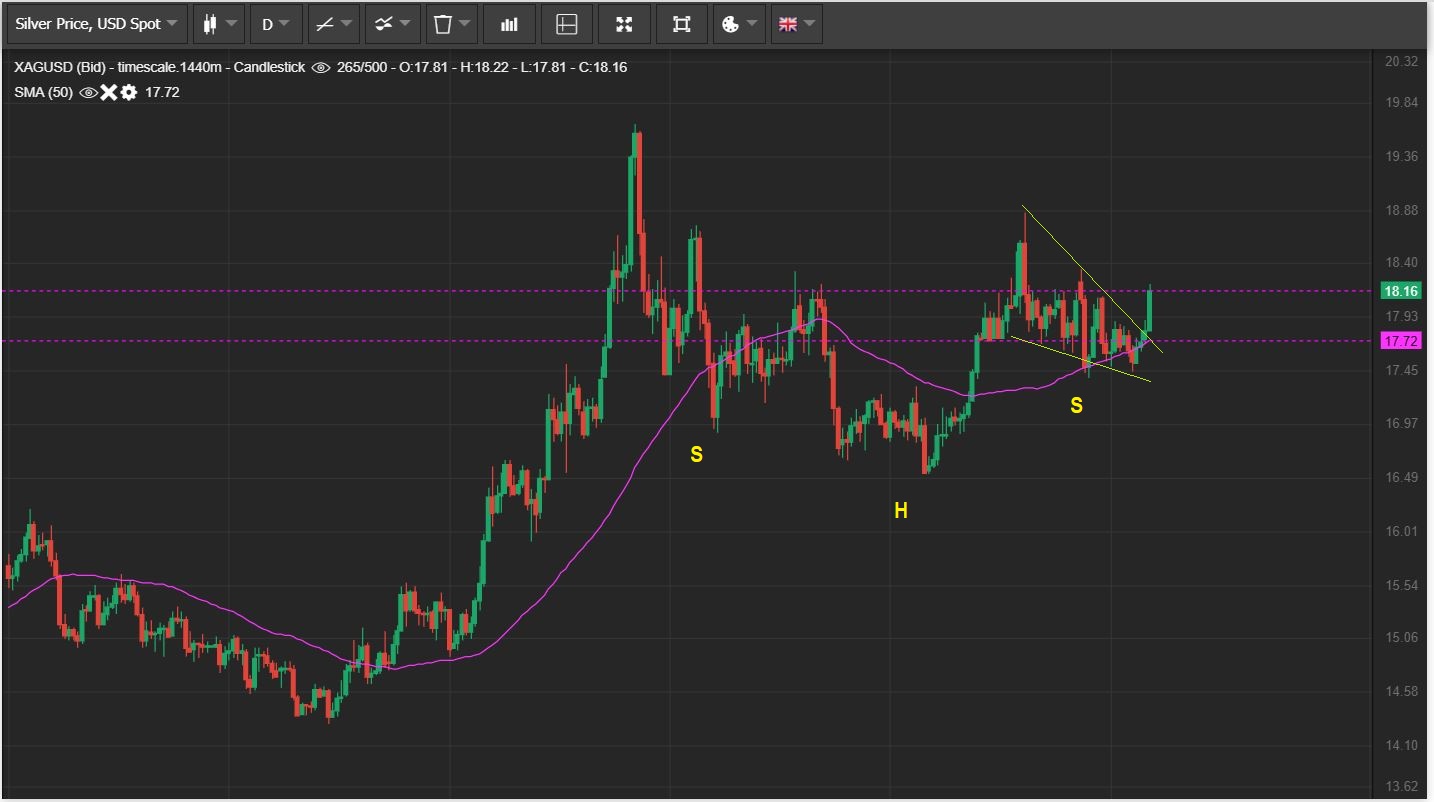Click the 16.97 price axis label
Image resolution: width=1434 pixels, height=802 pixels.
coord(1402,423)
